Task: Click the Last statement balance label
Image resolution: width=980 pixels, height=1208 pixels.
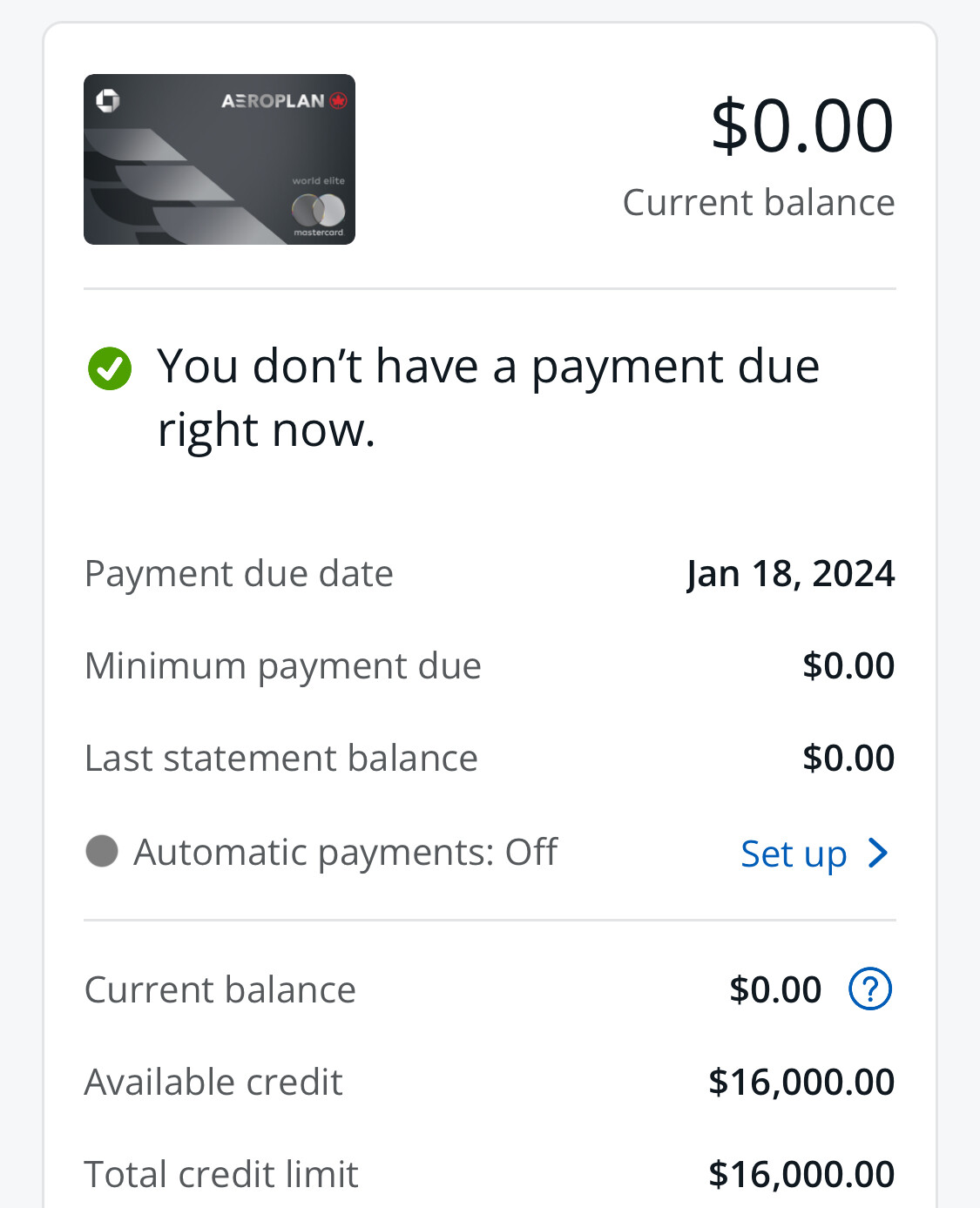Action: pyautogui.click(x=281, y=759)
